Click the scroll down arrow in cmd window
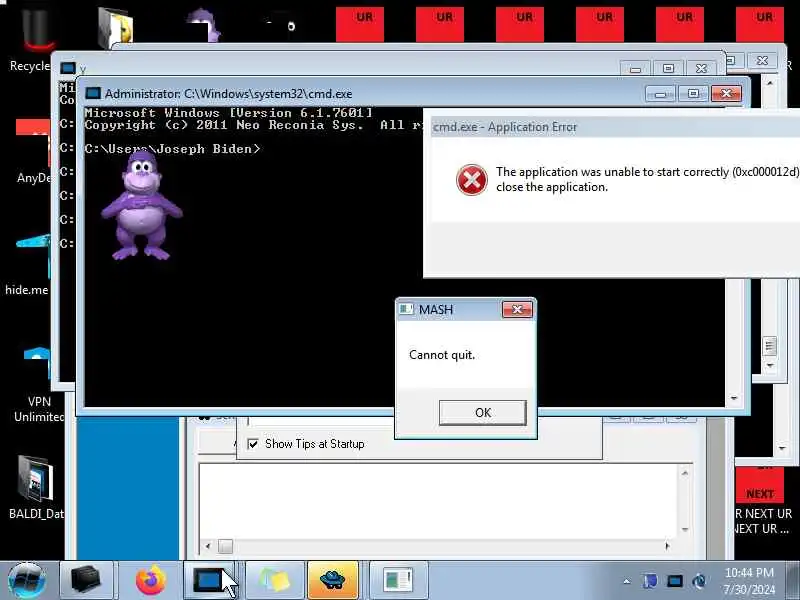Viewport: 800px width, 600px height. pos(734,398)
